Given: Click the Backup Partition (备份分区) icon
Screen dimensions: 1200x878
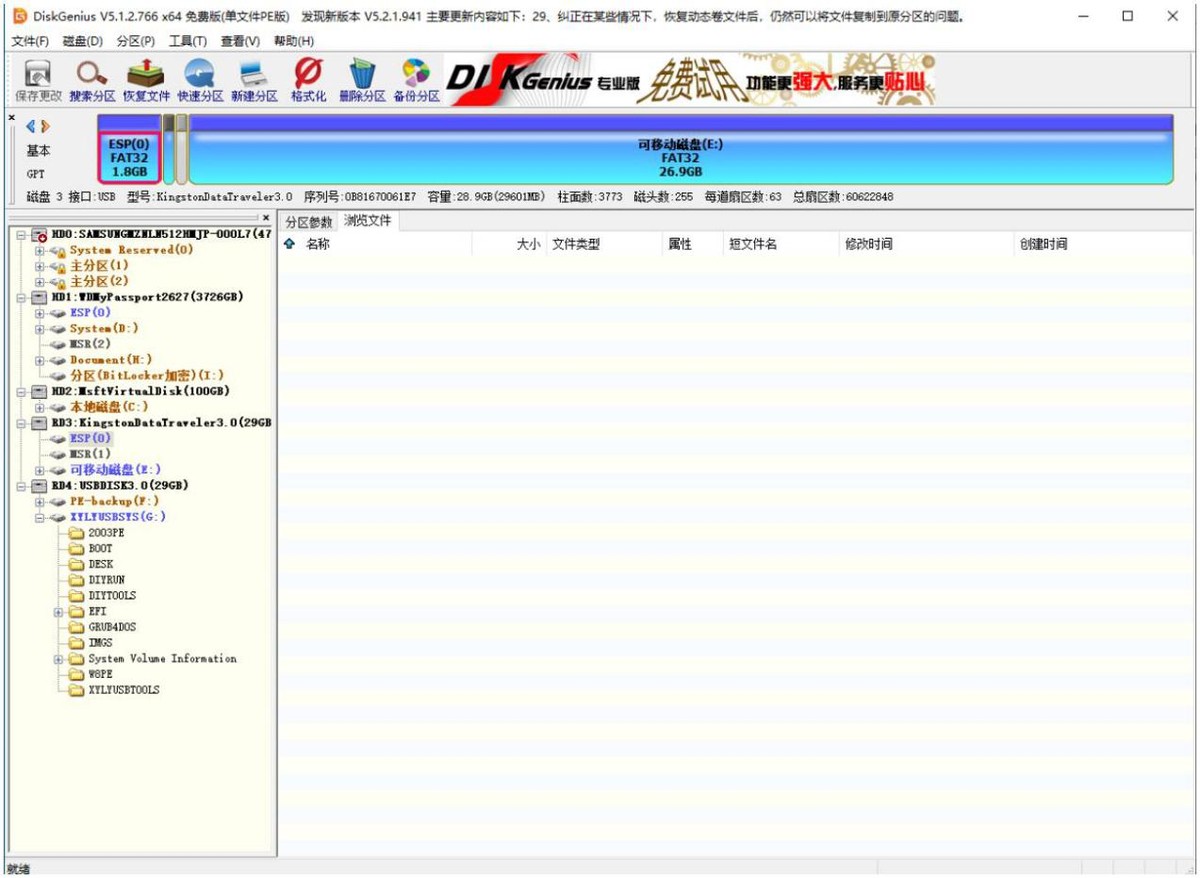Looking at the screenshot, I should pyautogui.click(x=416, y=81).
